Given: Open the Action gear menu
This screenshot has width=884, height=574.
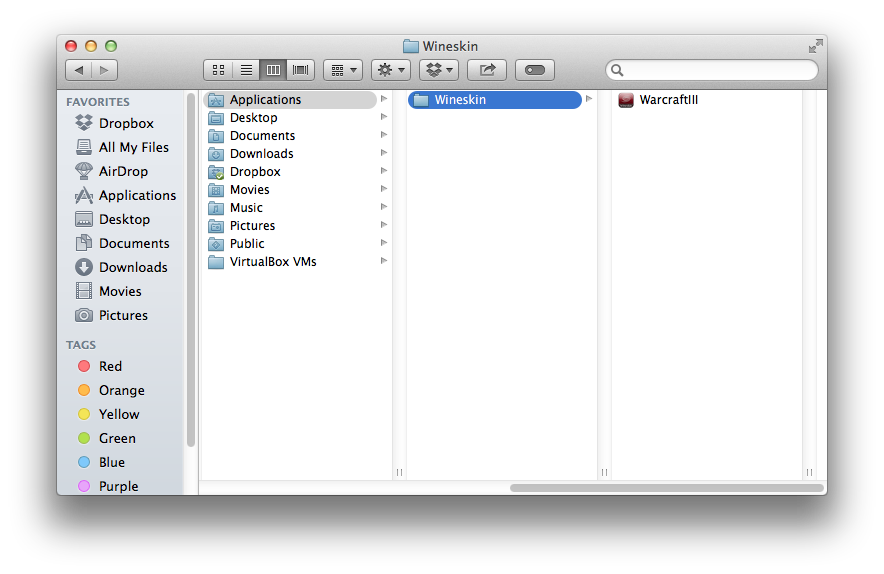Looking at the screenshot, I should [391, 70].
